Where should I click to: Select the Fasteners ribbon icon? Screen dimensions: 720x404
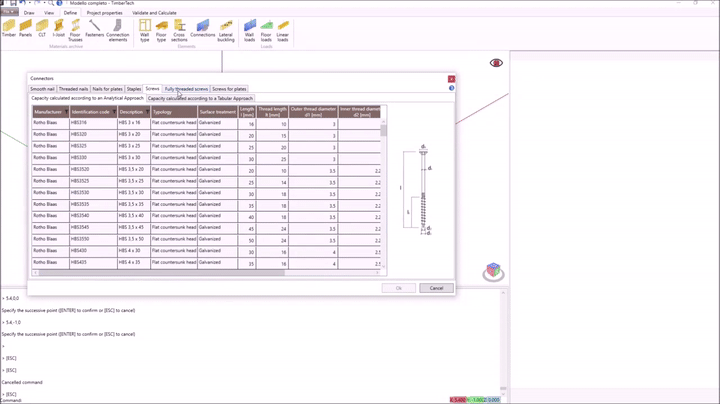pos(95,29)
